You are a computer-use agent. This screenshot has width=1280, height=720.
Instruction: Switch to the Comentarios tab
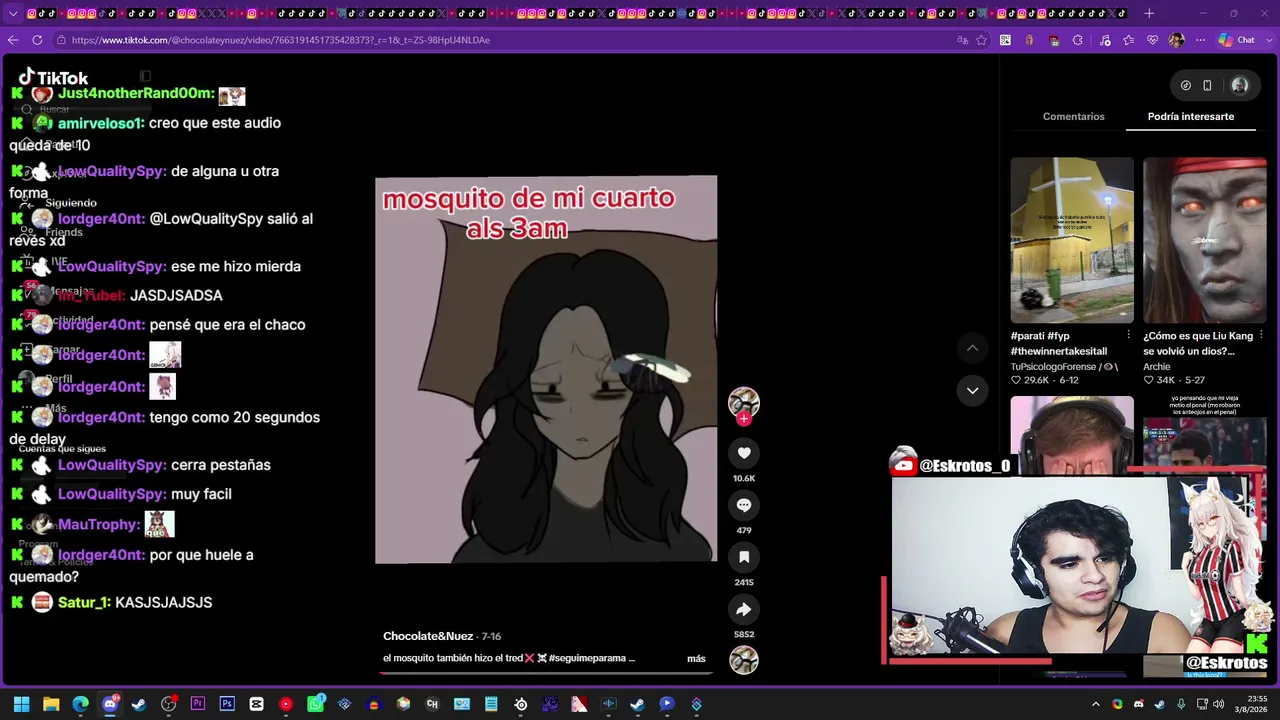tap(1073, 116)
